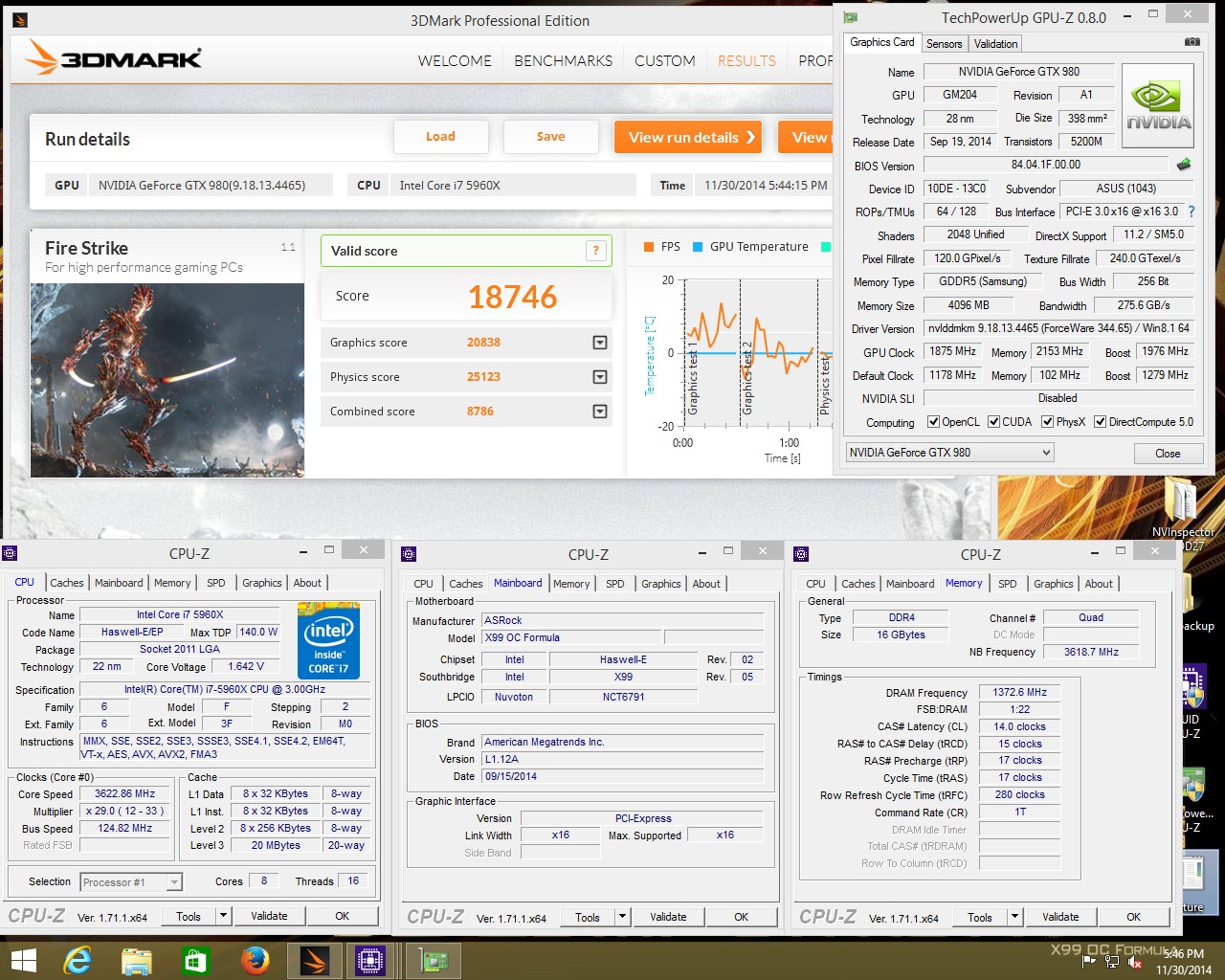Click OK in the middle CPU-Z window
Image resolution: width=1225 pixels, height=980 pixels.
[x=741, y=917]
